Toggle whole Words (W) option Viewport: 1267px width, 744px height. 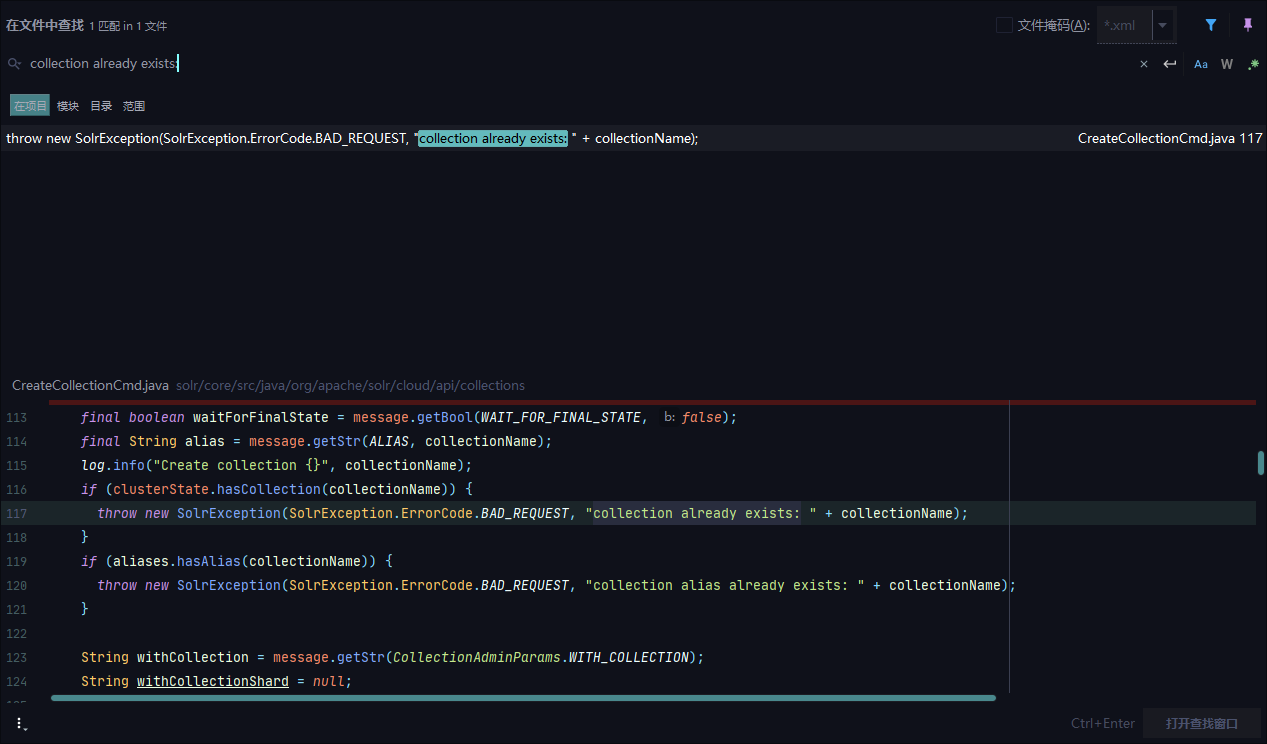(1227, 64)
